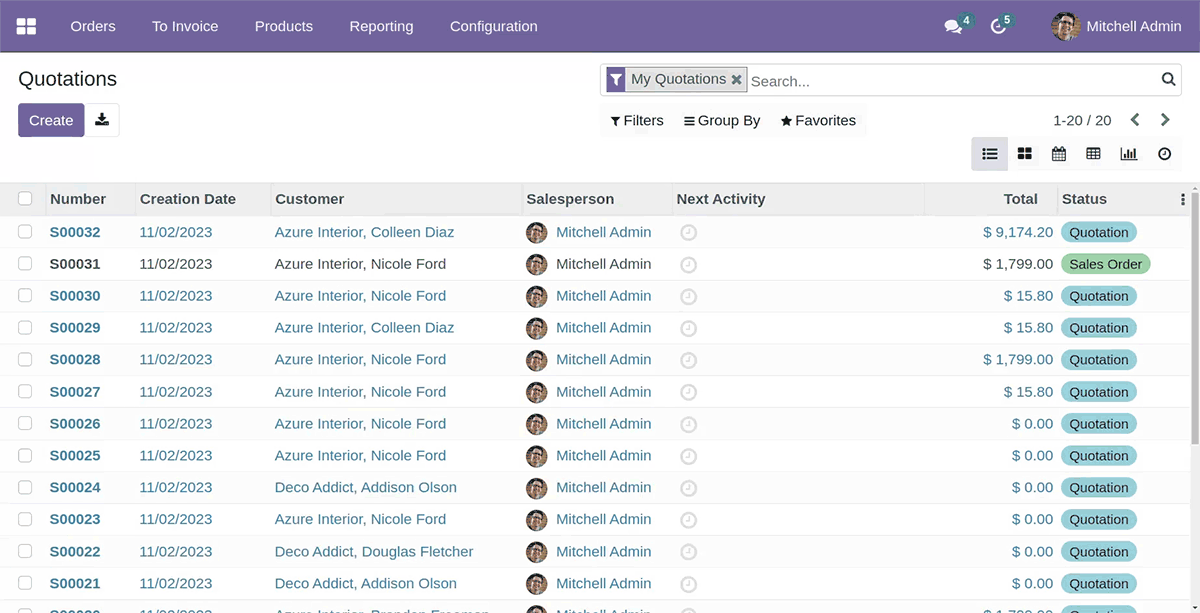1200x613 pixels.
Task: Click in the Search field
Action: click(950, 81)
